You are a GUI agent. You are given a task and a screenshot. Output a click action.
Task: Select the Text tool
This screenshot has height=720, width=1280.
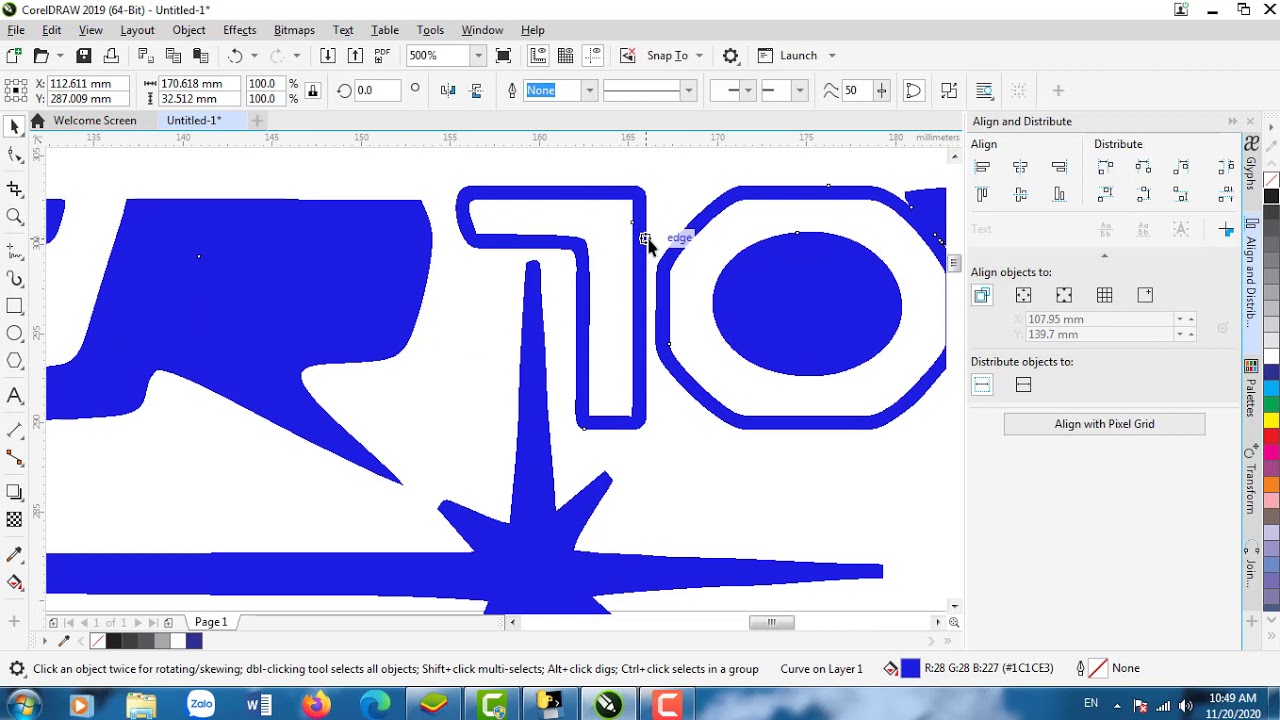(14, 396)
